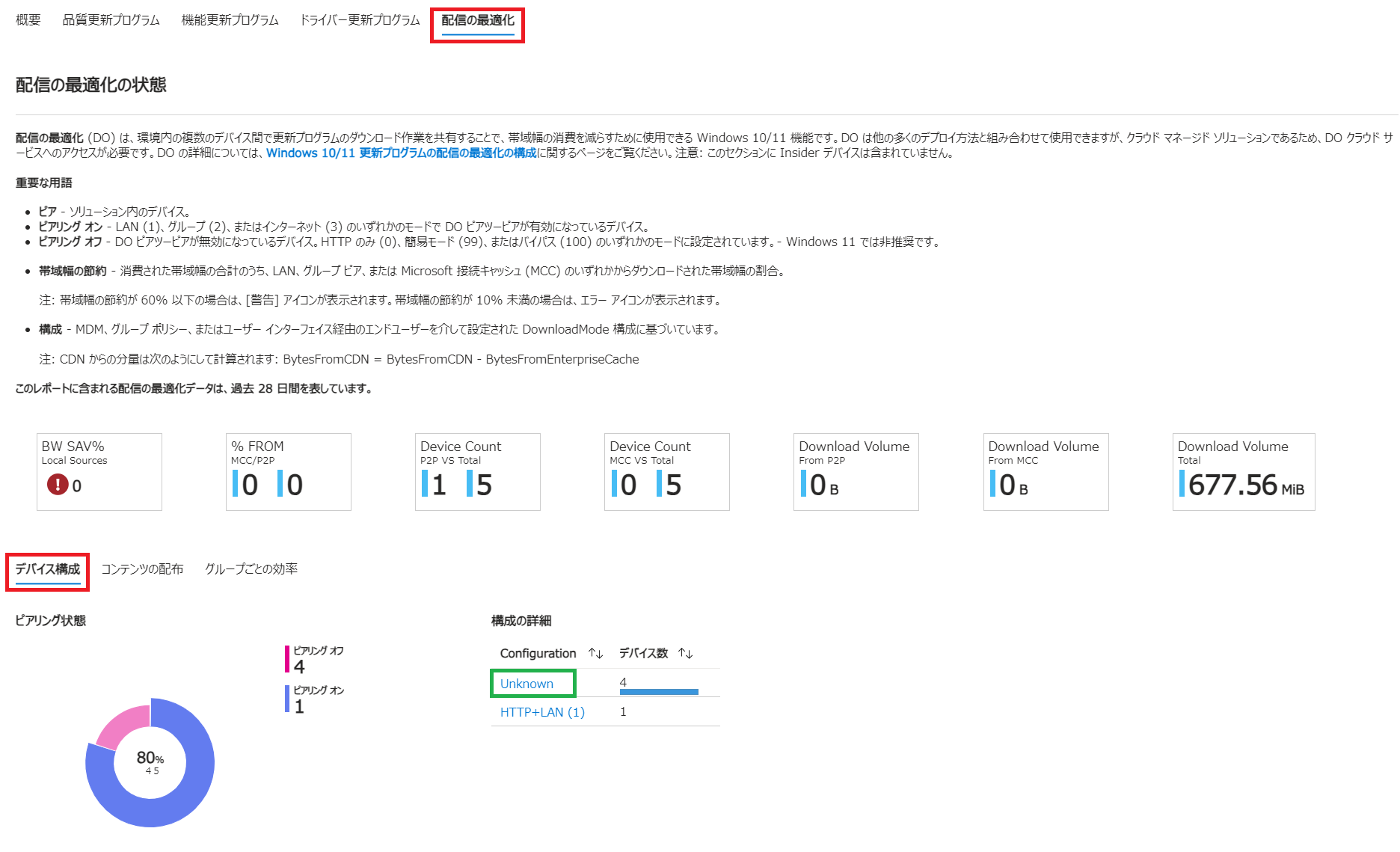Click the 構成の詳細 table title
Viewport: 1400px width, 852px height.
coord(521,620)
